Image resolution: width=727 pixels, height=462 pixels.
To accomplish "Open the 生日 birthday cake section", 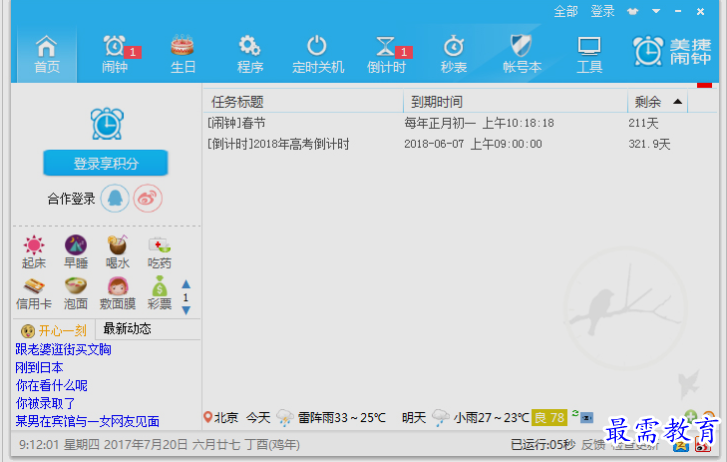I will (x=183, y=55).
